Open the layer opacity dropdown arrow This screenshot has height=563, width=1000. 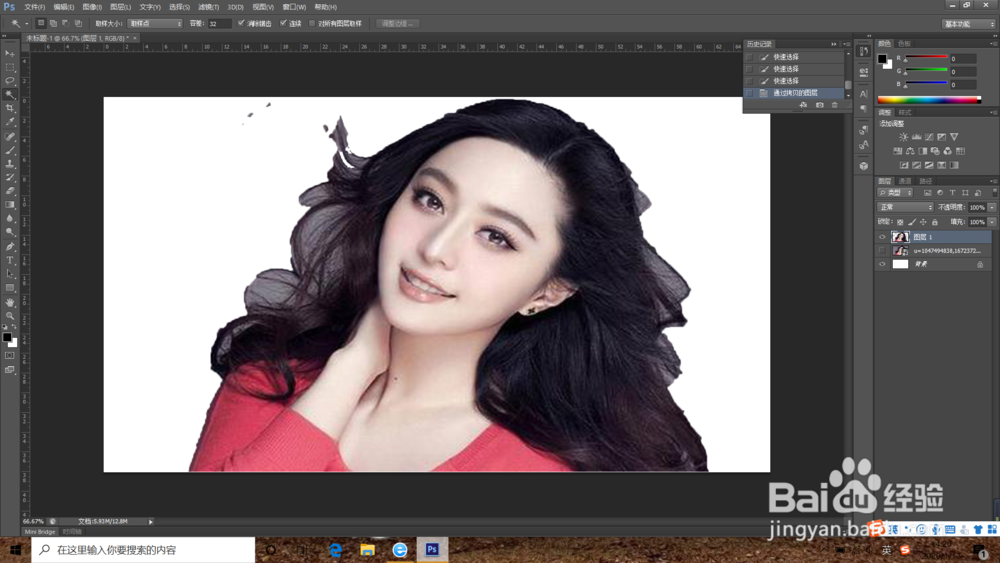(x=992, y=207)
